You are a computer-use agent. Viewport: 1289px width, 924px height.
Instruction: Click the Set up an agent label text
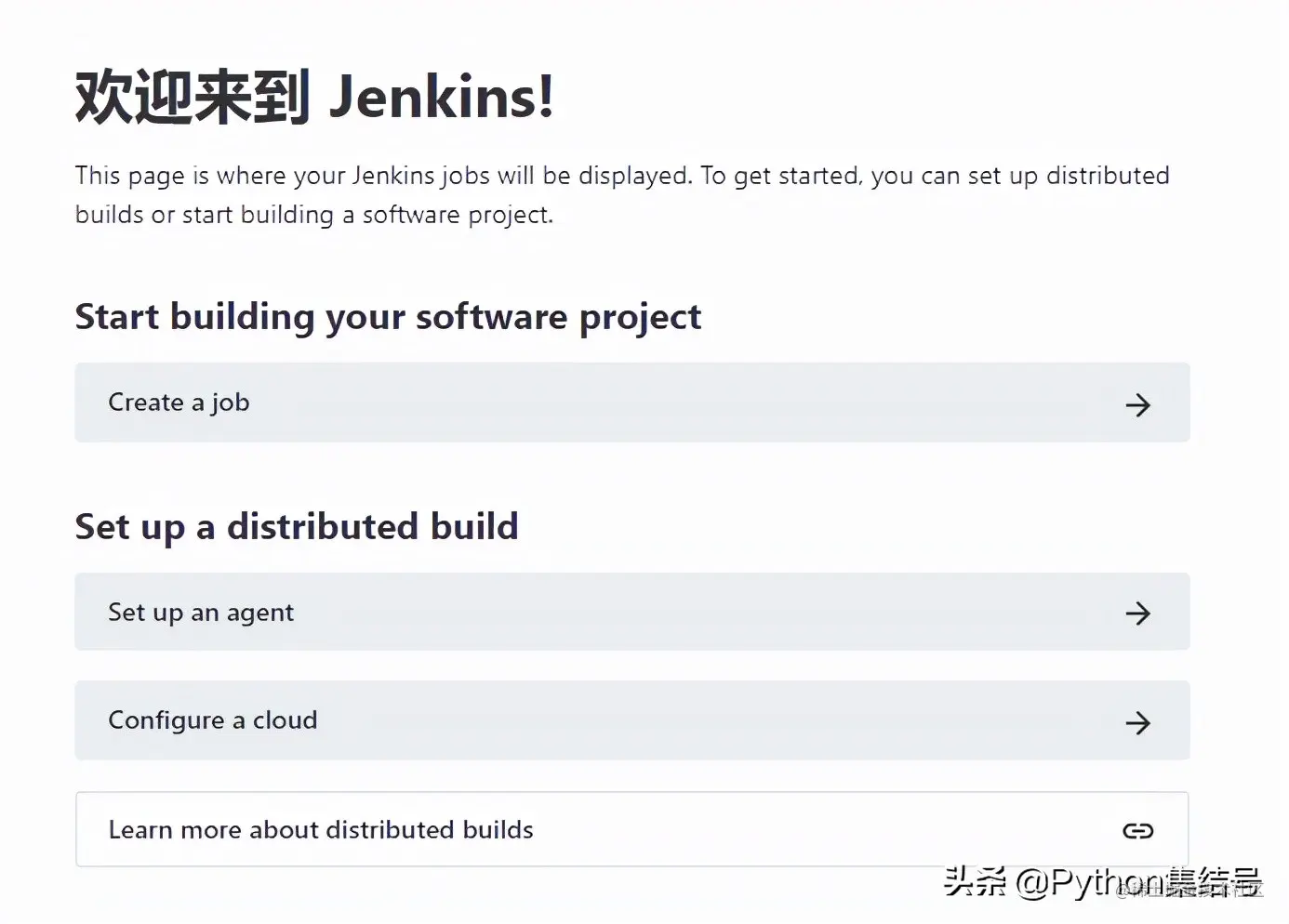point(201,612)
